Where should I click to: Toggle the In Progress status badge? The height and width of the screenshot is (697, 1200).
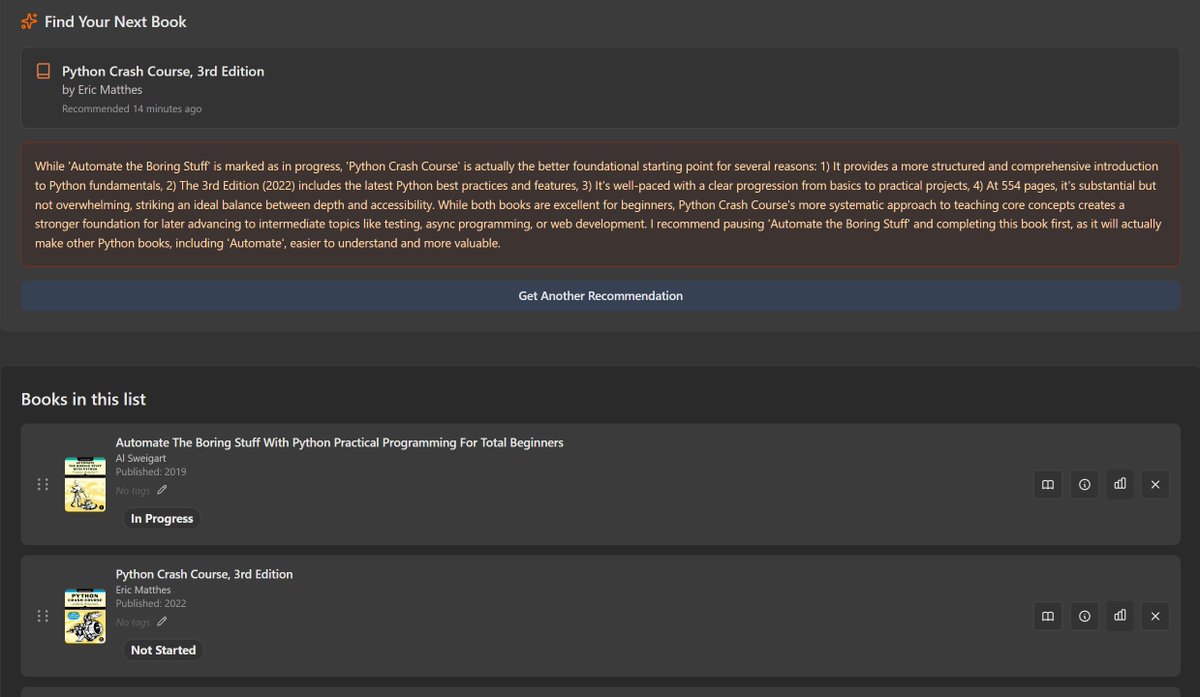tap(162, 518)
